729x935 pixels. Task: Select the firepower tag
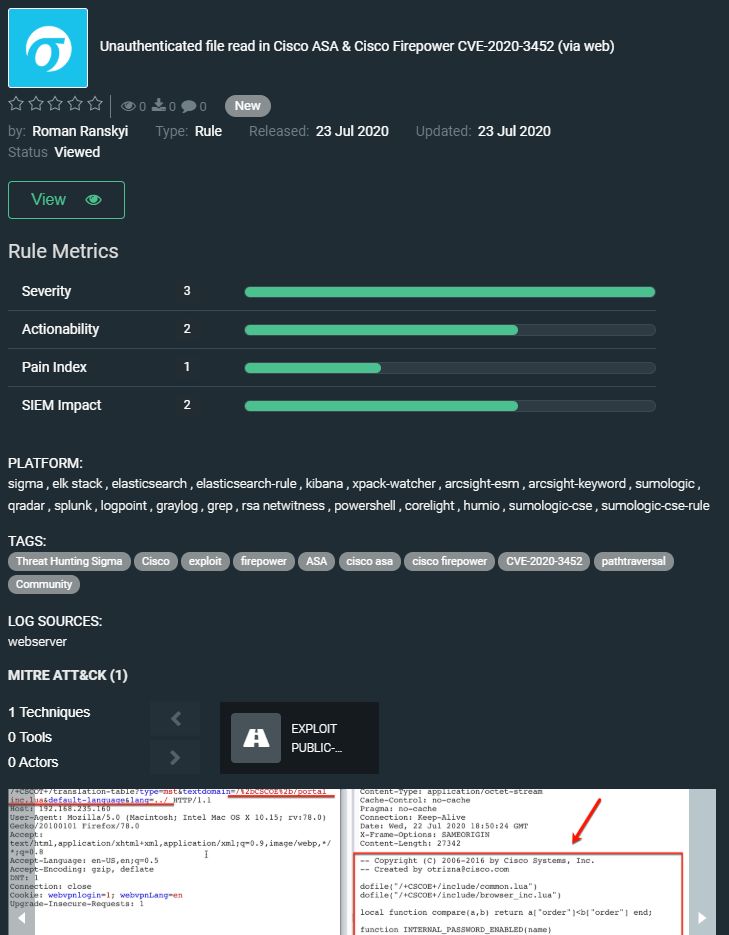click(x=263, y=561)
